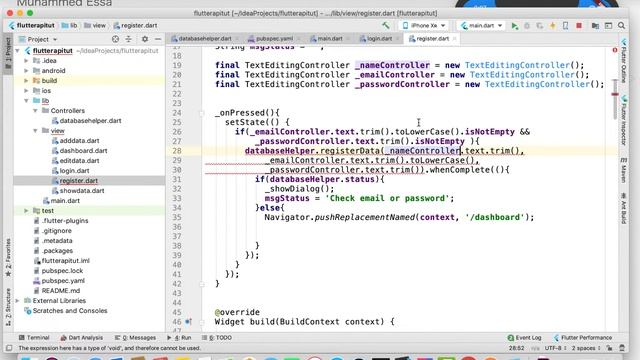Select pubspec.lock file in tree
The image size is (640, 360).
[x=62, y=271]
